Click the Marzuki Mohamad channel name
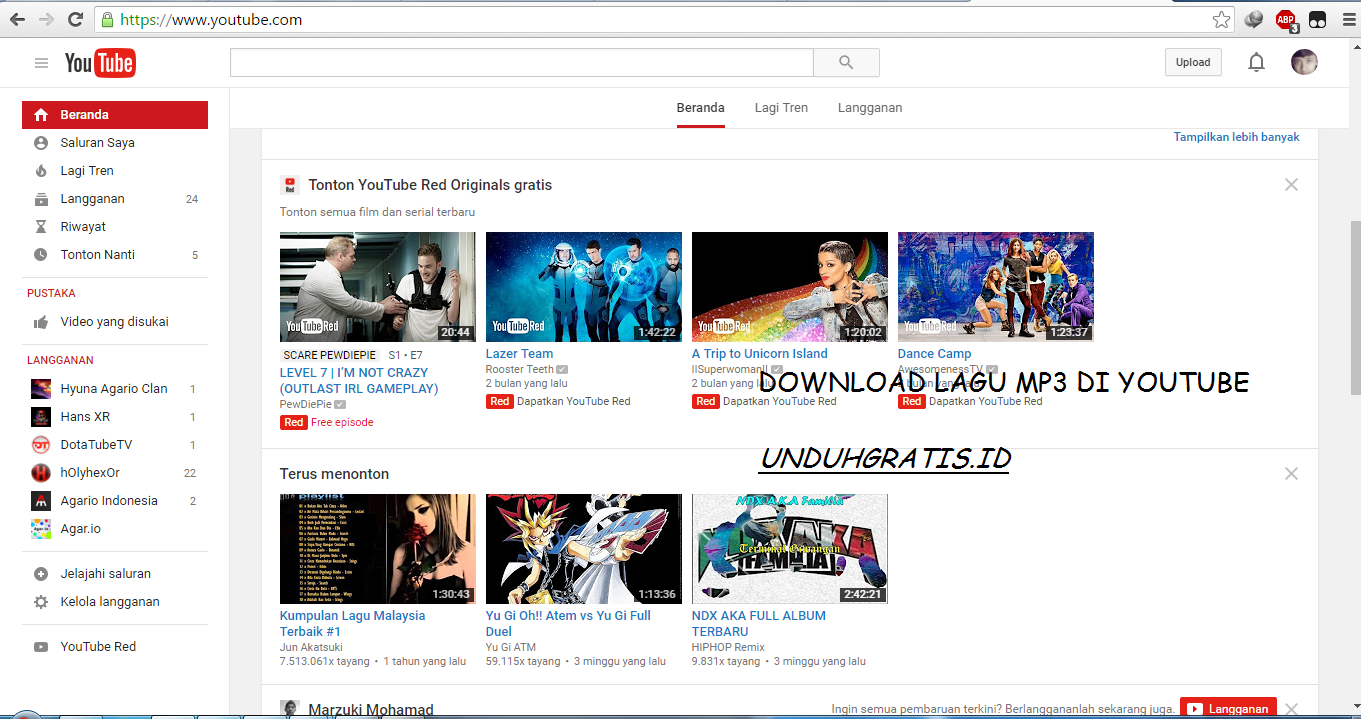1361x719 pixels. (371, 710)
